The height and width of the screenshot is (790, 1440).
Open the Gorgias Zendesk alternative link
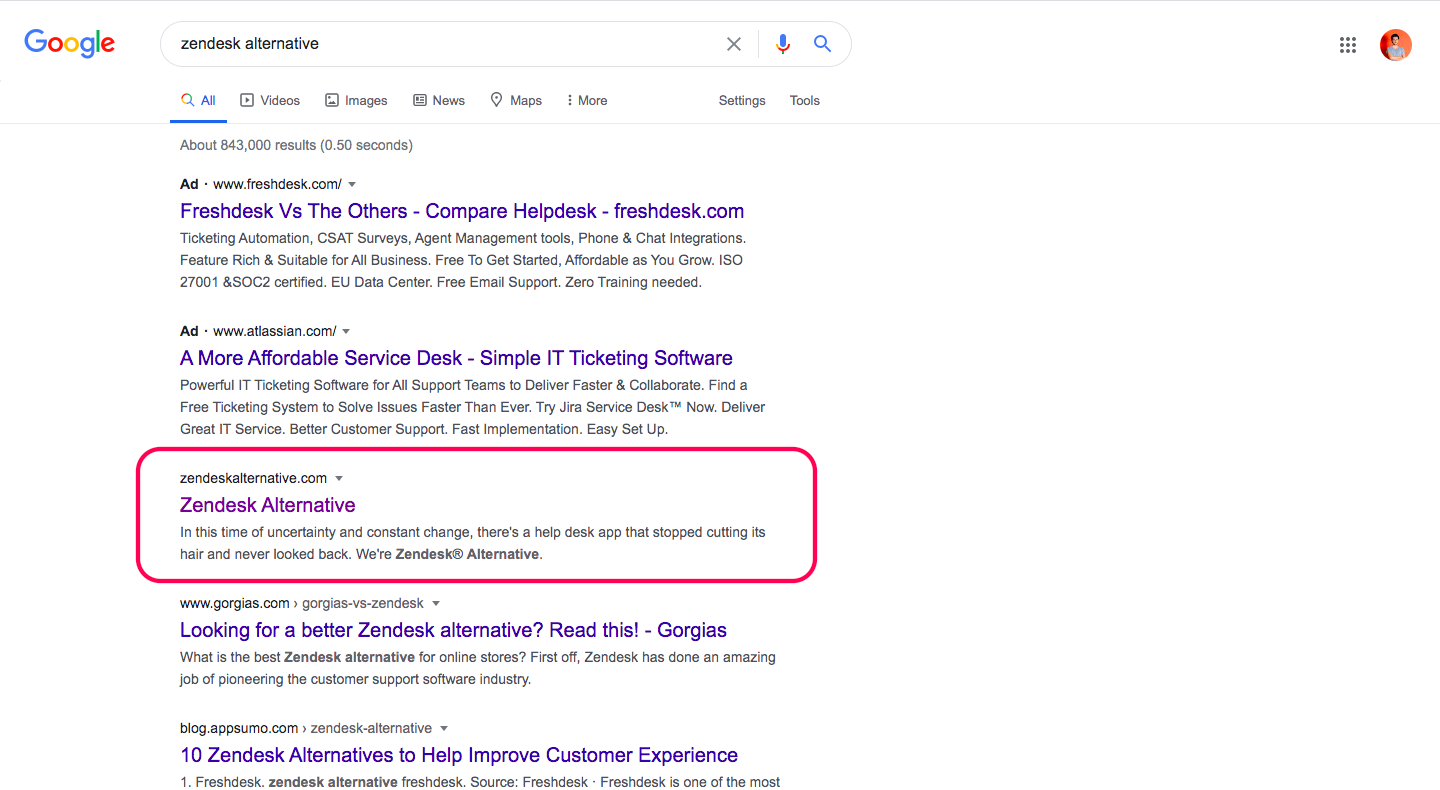(453, 630)
